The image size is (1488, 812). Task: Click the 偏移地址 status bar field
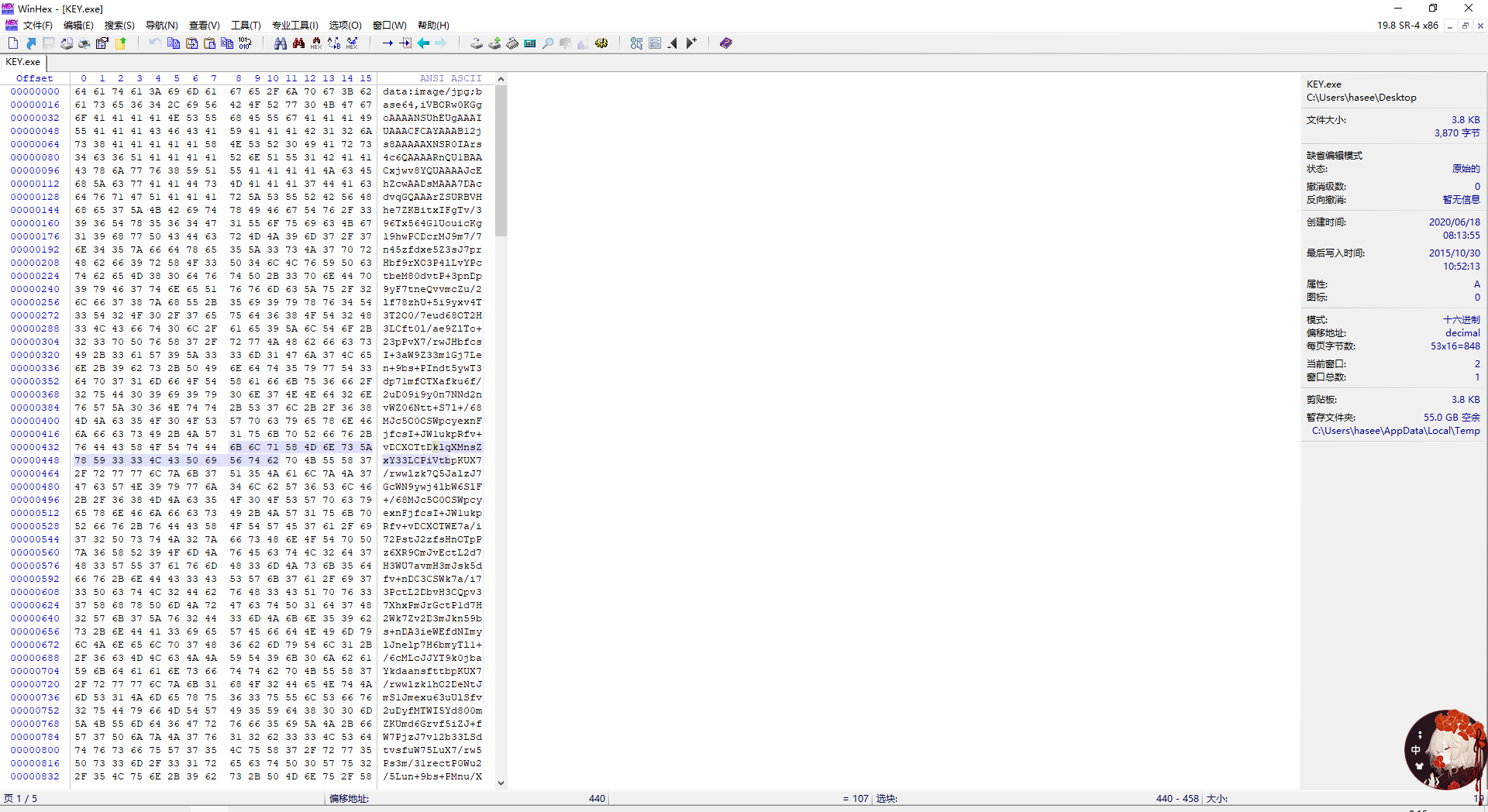[467, 799]
